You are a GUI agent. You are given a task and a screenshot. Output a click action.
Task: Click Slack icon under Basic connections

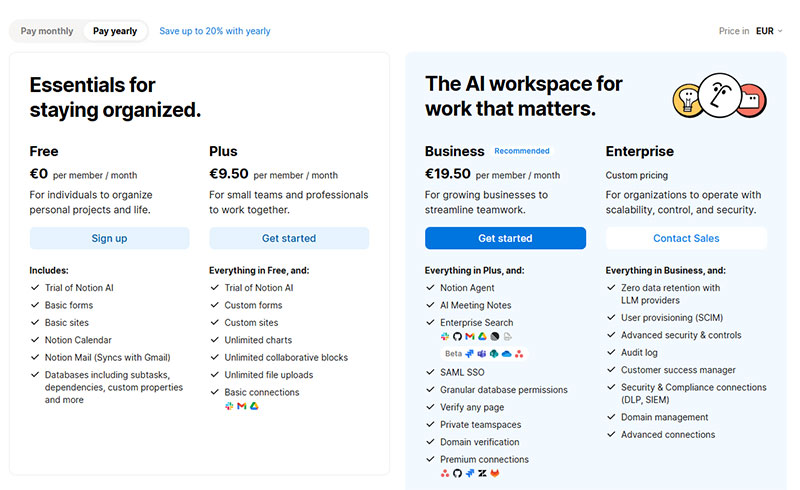point(229,406)
